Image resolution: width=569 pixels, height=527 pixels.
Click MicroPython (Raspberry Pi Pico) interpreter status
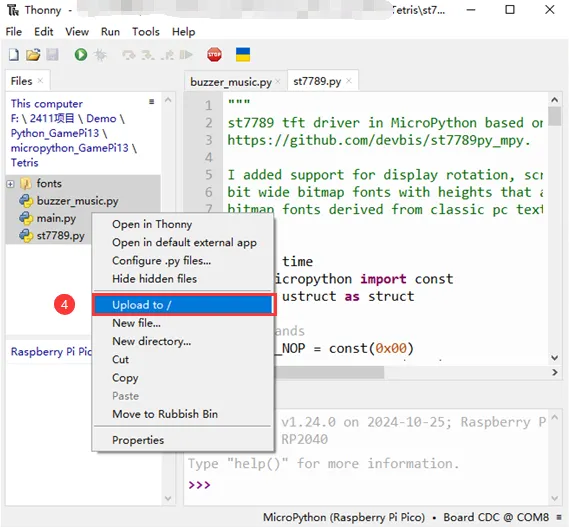344,517
